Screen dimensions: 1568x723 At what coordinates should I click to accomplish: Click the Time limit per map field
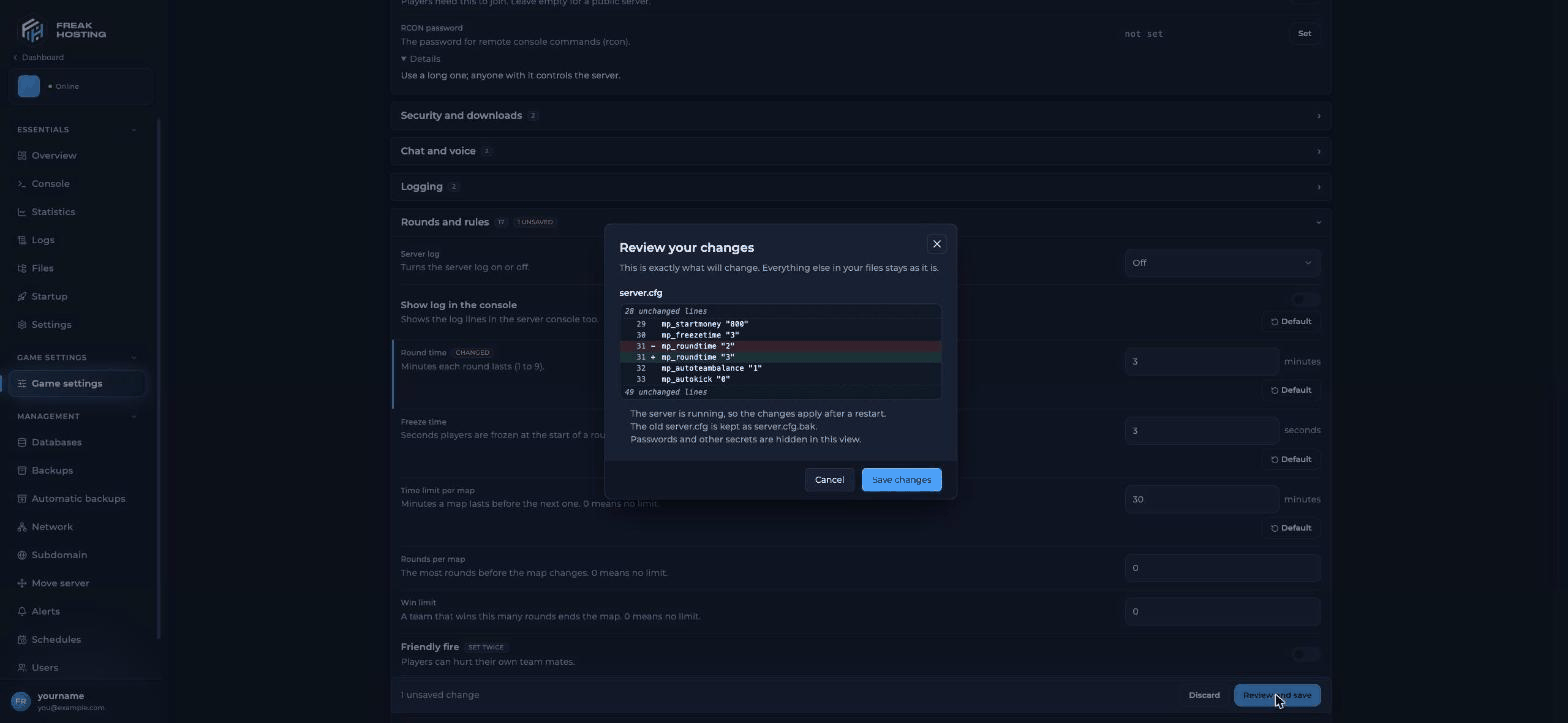tap(1201, 499)
